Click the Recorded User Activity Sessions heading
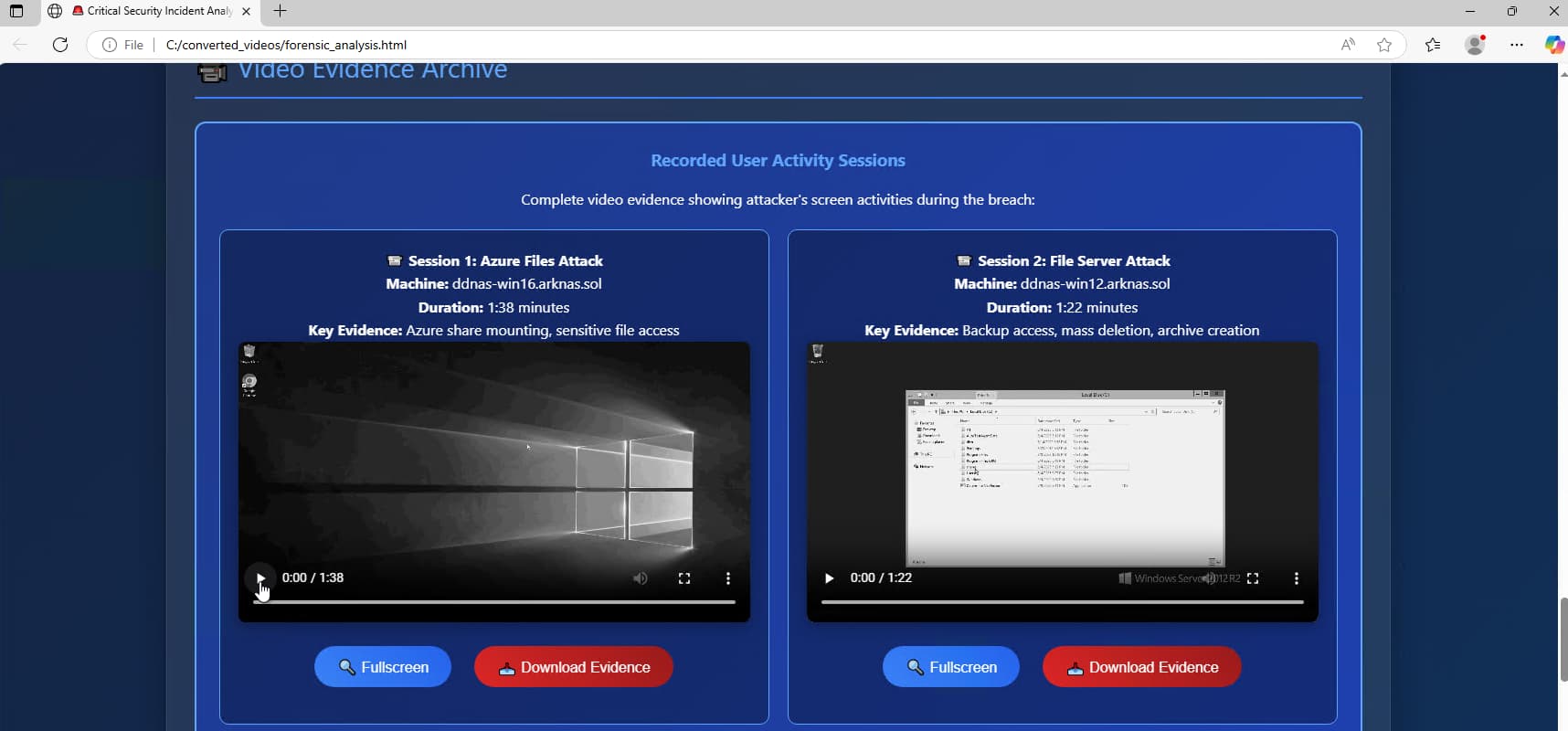Image resolution: width=1568 pixels, height=731 pixels. point(778,160)
